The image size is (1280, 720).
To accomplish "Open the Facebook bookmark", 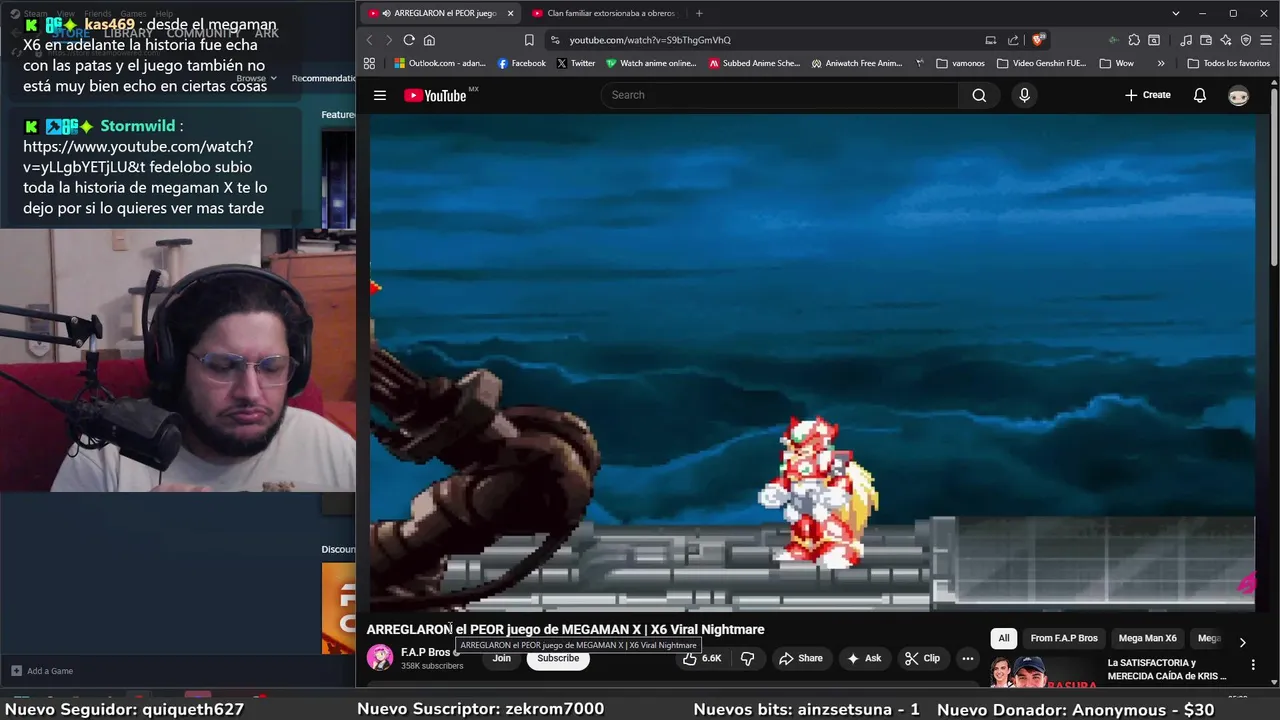I will [x=521, y=63].
